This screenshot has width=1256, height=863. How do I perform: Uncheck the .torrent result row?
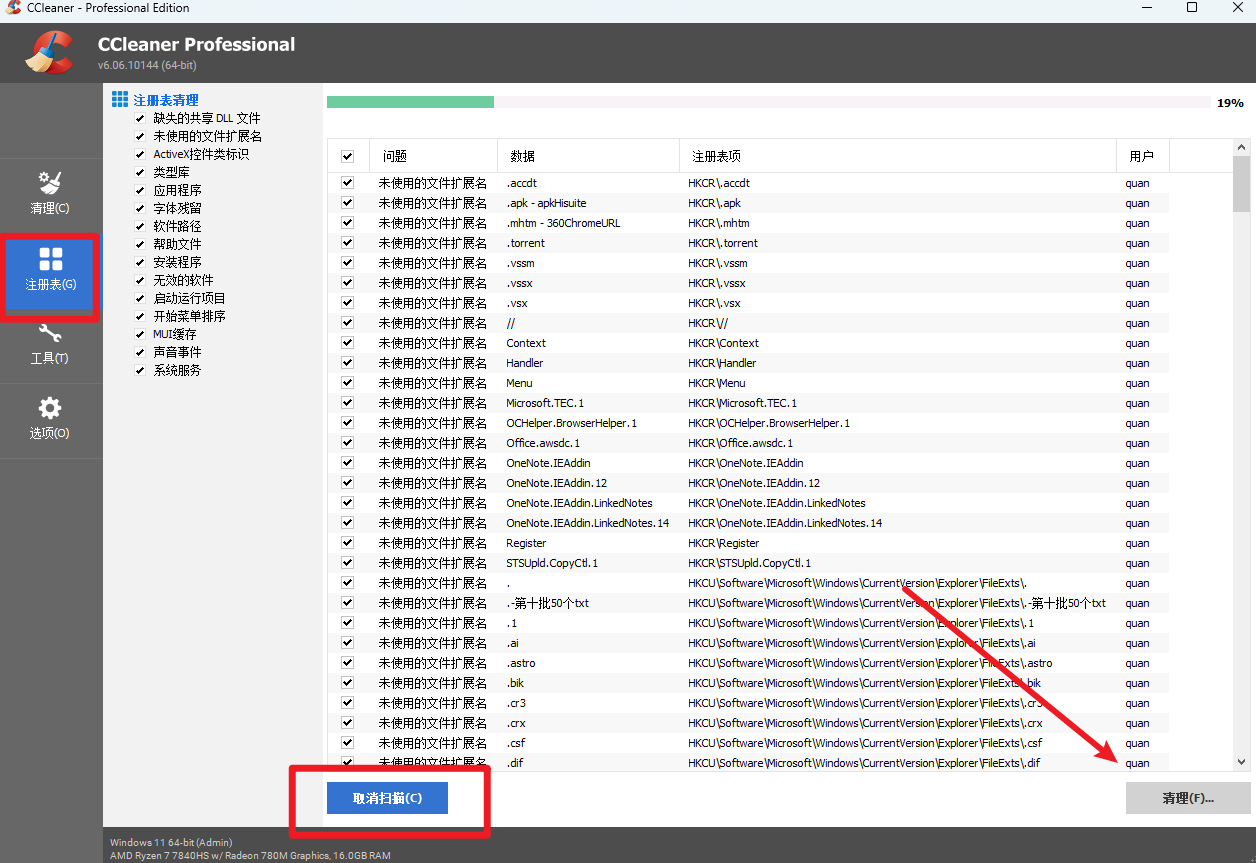click(x=347, y=243)
